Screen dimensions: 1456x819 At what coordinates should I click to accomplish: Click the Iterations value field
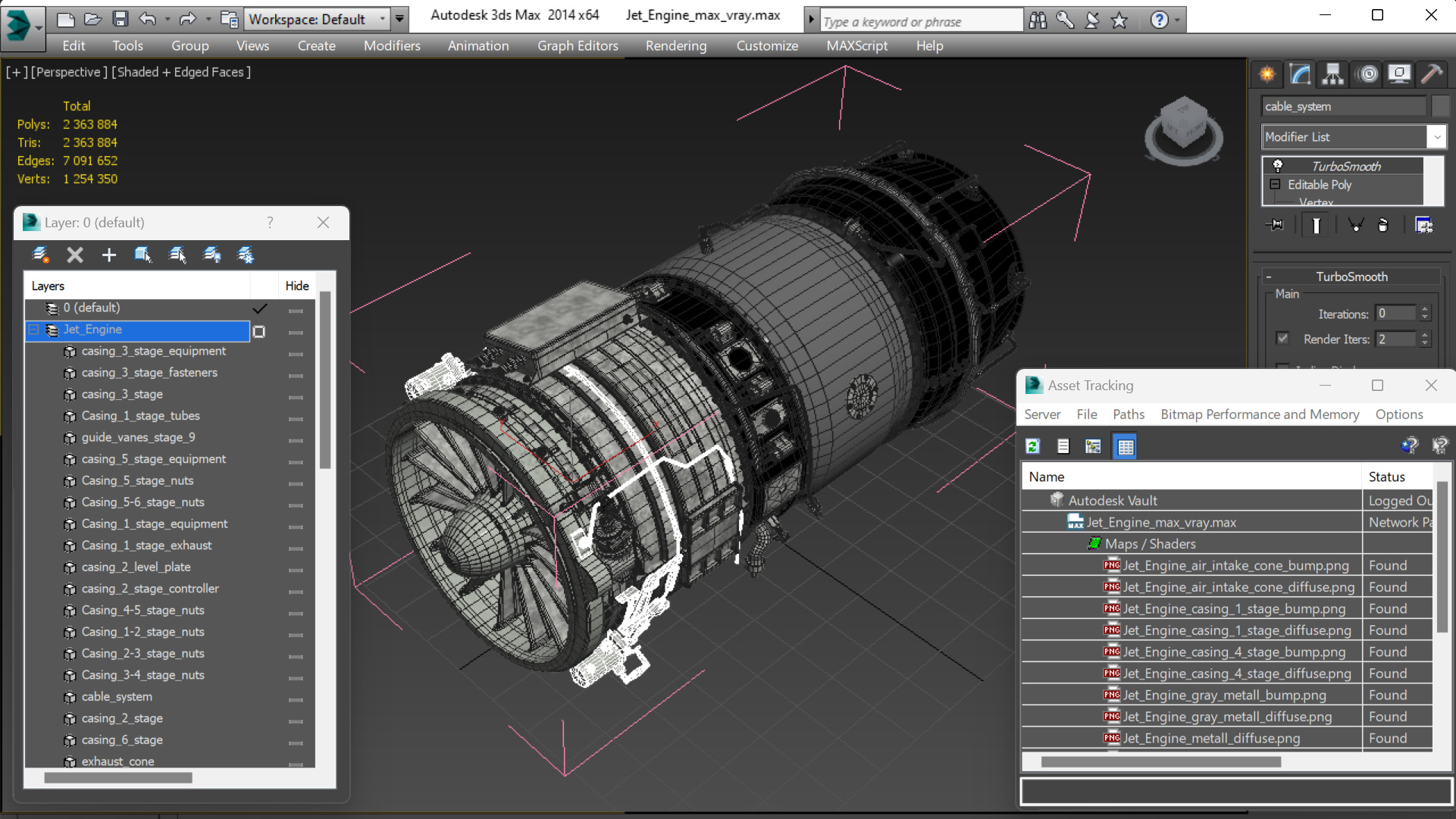pos(1396,314)
